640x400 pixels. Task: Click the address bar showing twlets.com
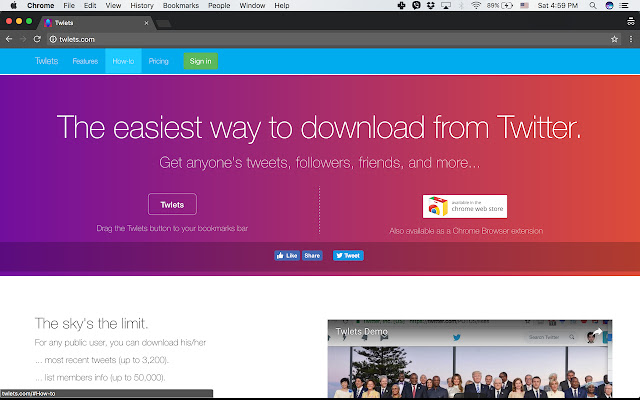click(327, 39)
